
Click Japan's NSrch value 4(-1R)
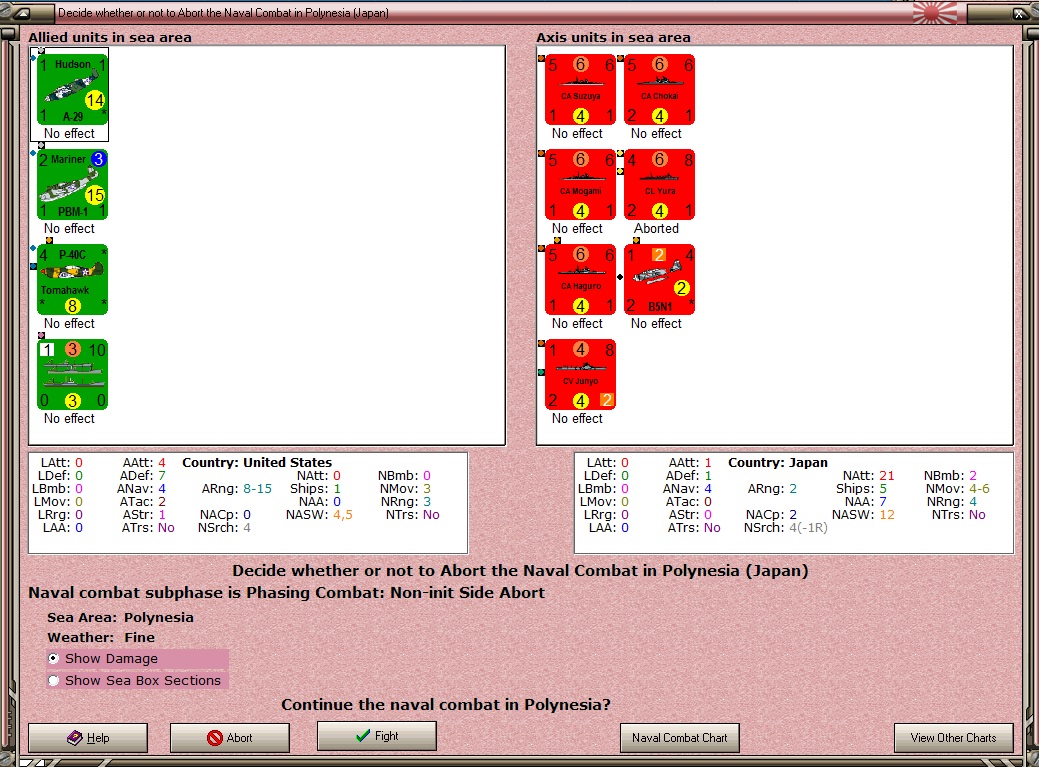808,528
